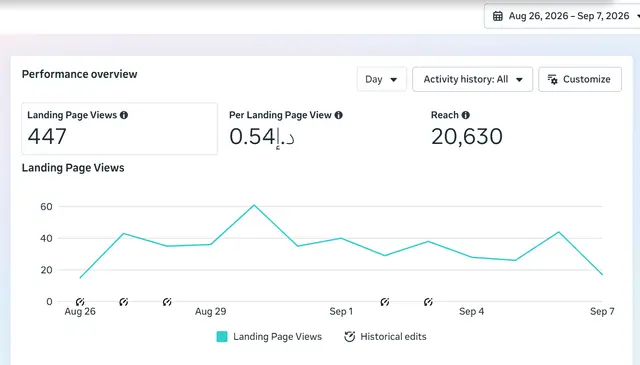Click the Landing Page Views chart title
Viewport: 640px width, 365px height.
coord(73,168)
